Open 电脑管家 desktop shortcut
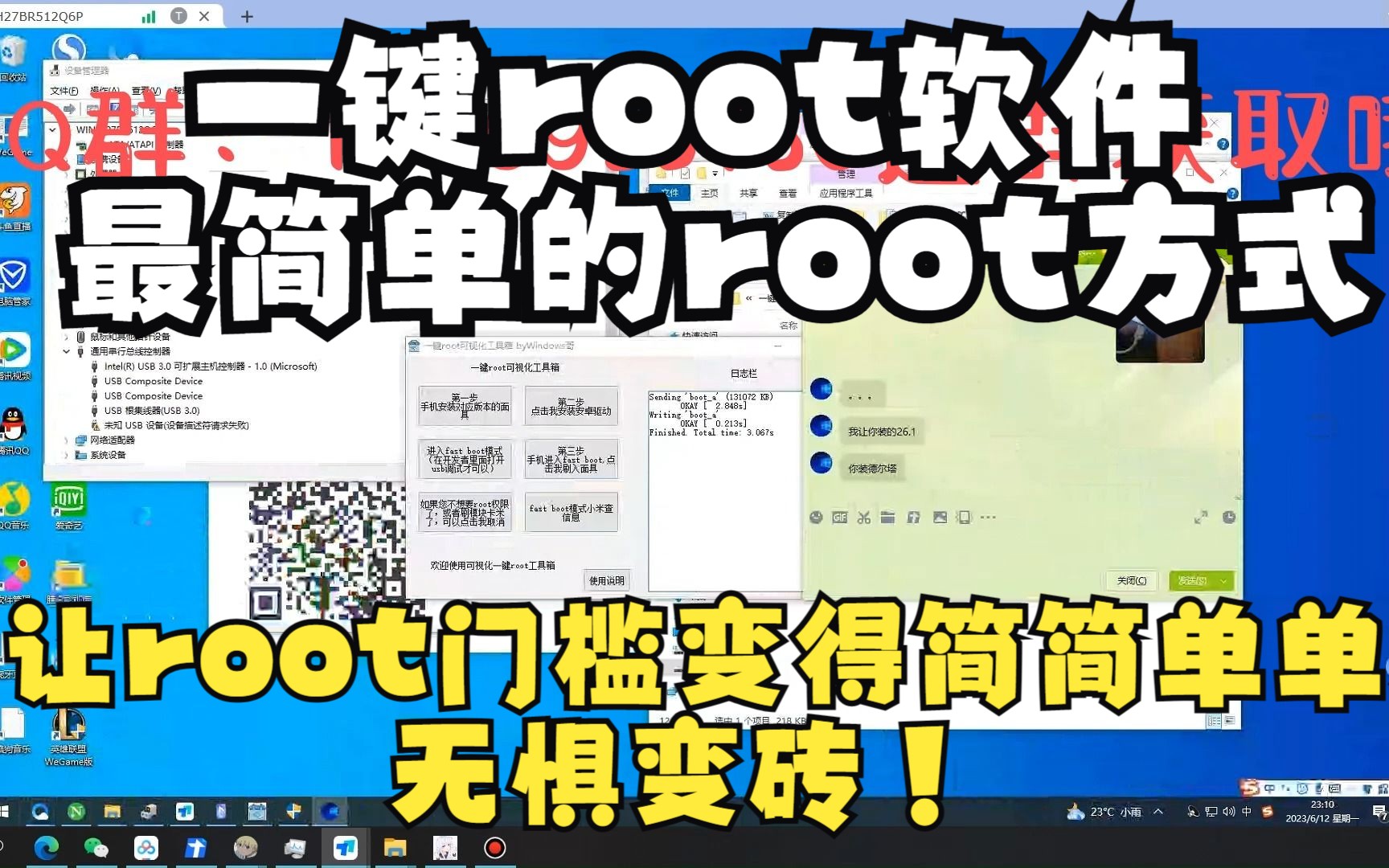The image size is (1389, 868). [14, 281]
